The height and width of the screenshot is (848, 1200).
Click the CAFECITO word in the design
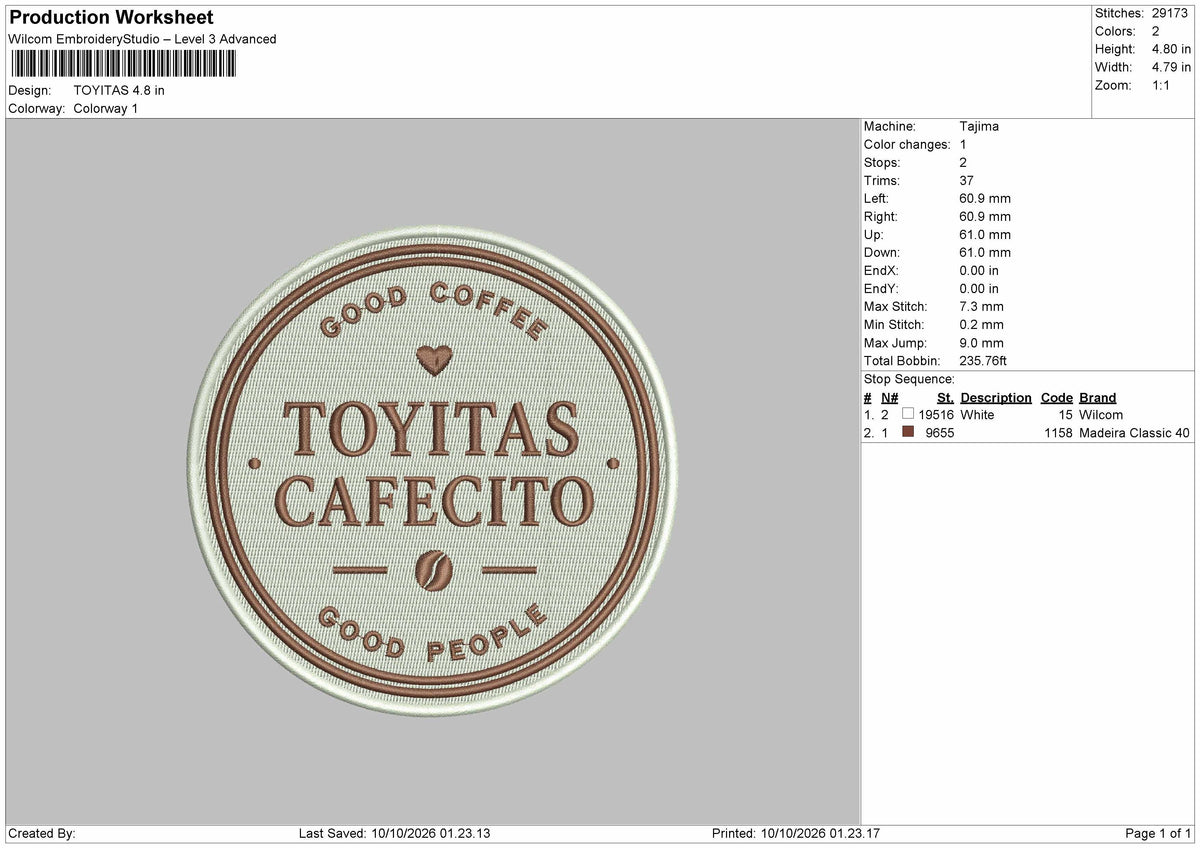point(434,502)
